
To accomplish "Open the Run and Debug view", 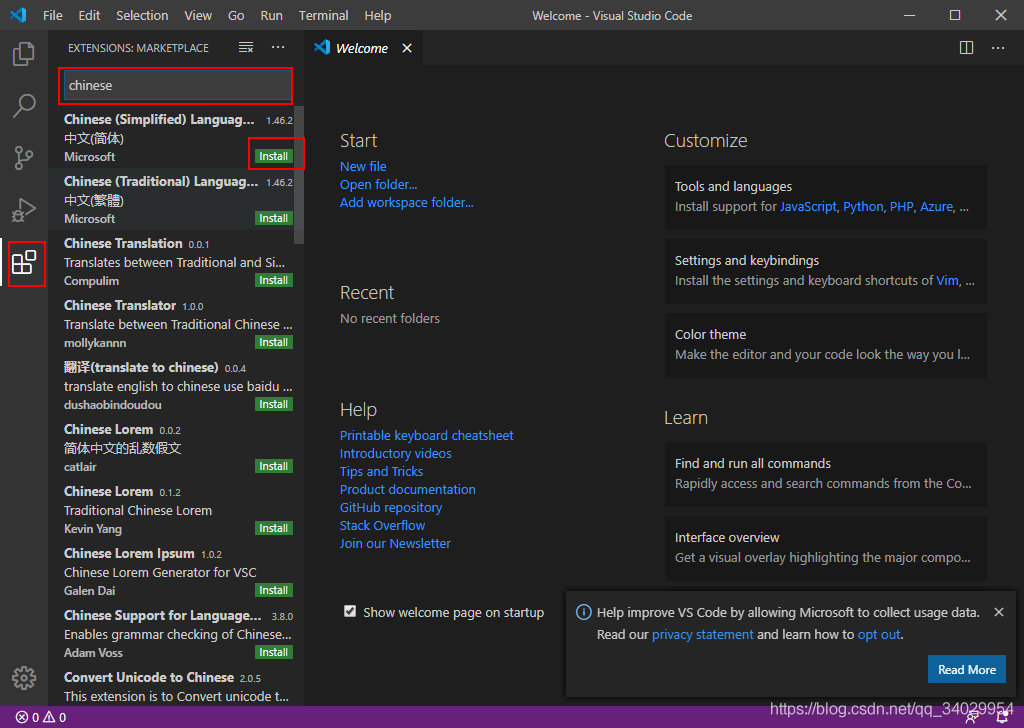I will pyautogui.click(x=24, y=210).
